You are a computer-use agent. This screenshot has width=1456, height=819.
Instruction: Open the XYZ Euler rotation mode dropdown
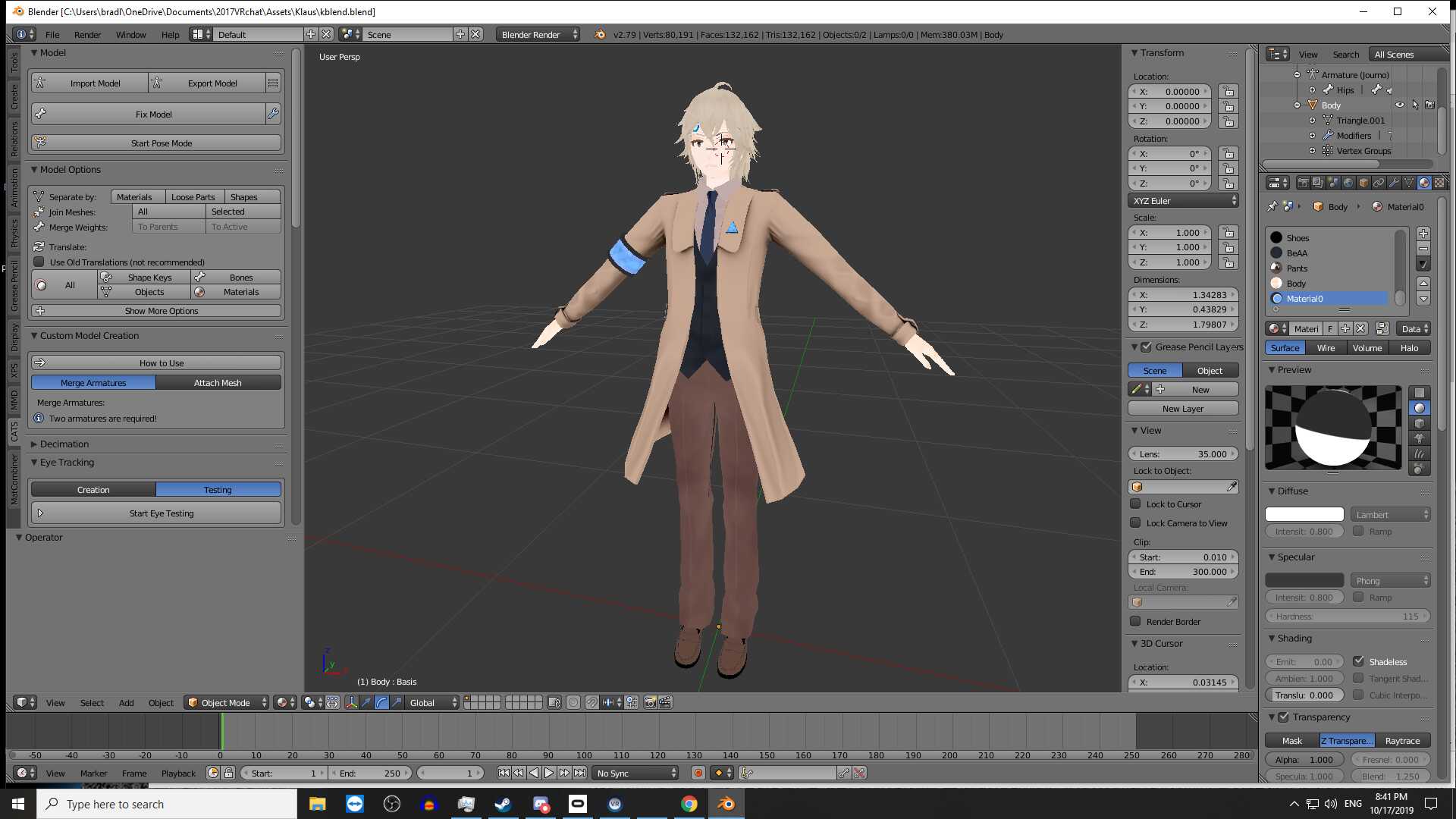[x=1183, y=201]
